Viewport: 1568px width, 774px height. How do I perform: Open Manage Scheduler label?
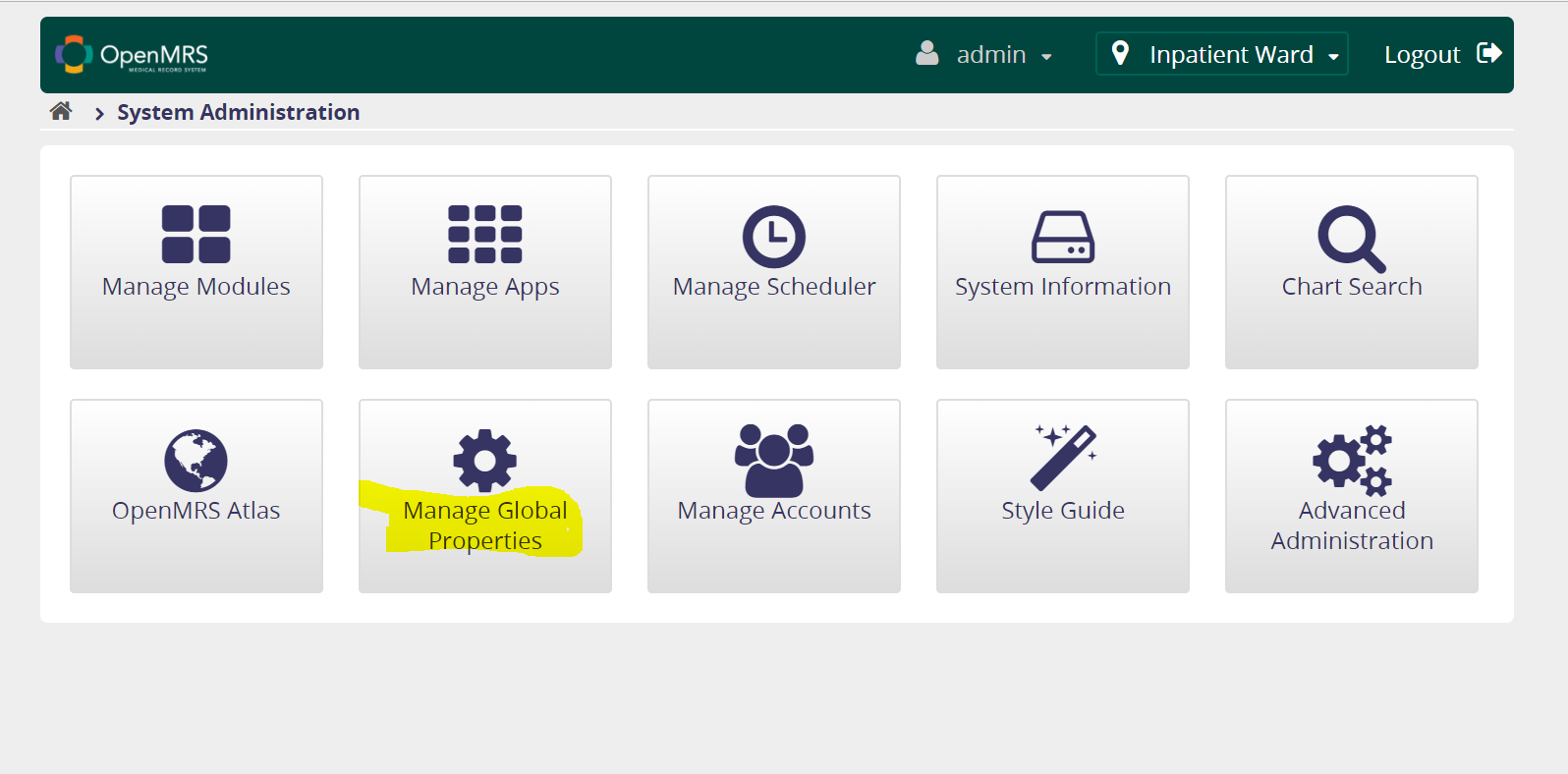click(774, 287)
